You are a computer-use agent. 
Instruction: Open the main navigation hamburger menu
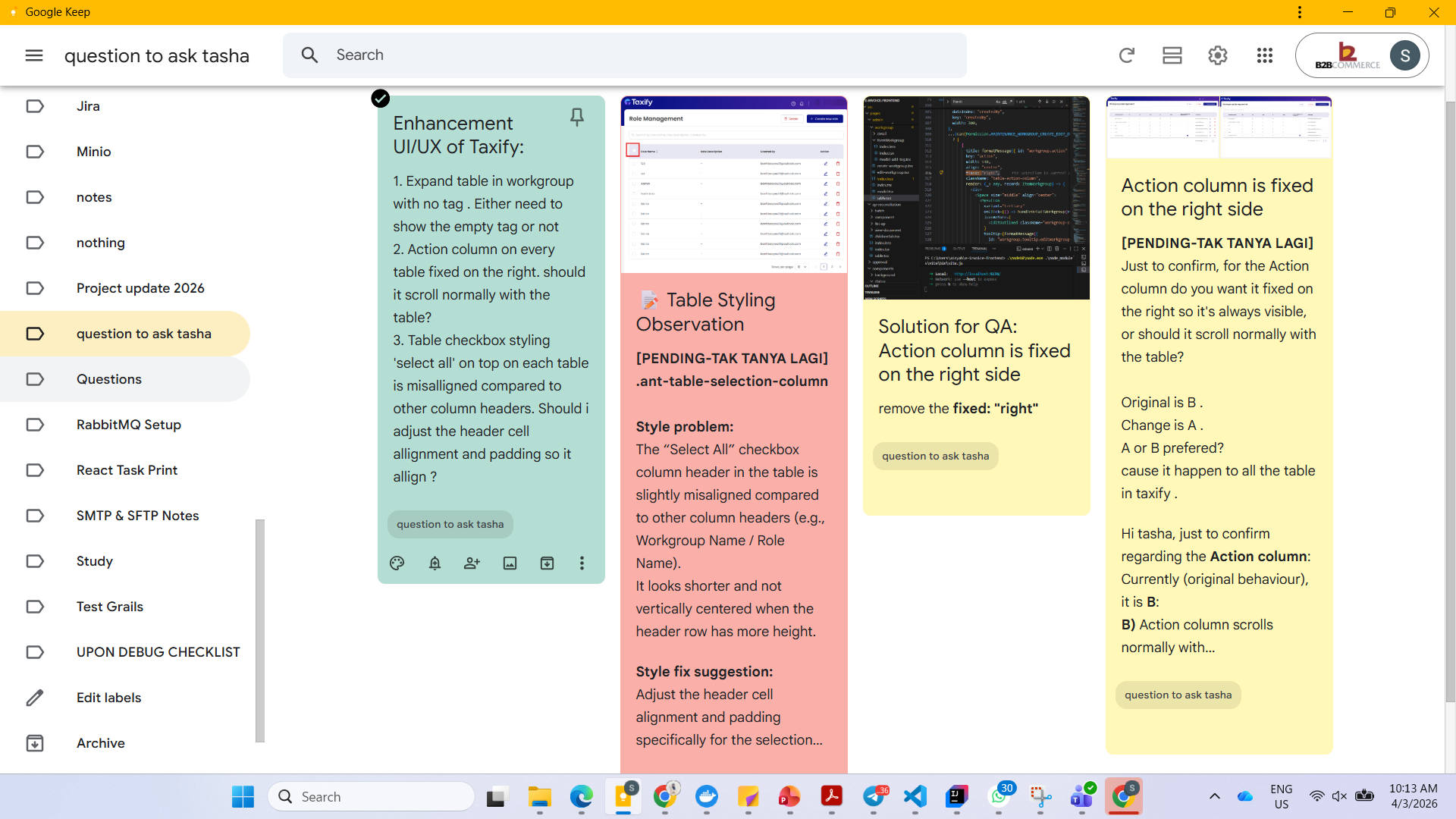(34, 55)
